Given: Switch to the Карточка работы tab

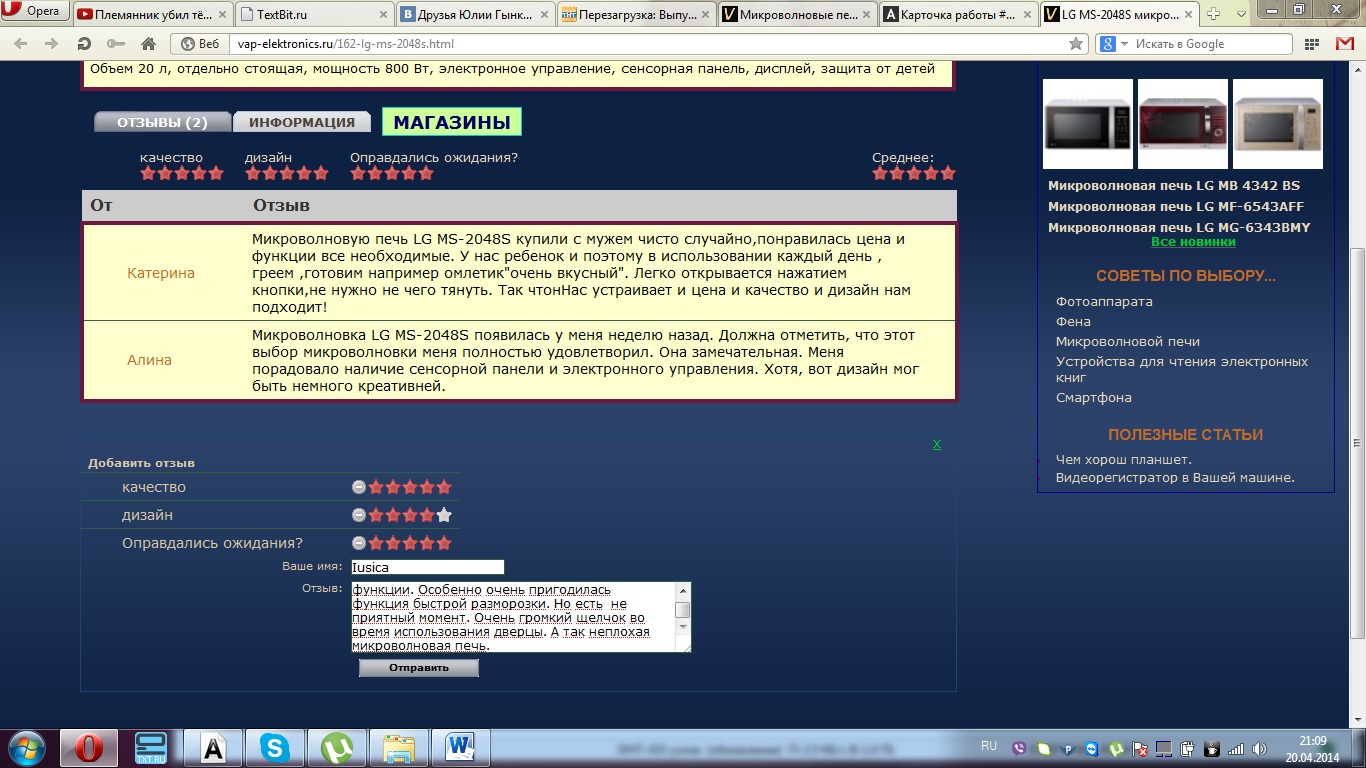Looking at the screenshot, I should pyautogui.click(x=958, y=15).
